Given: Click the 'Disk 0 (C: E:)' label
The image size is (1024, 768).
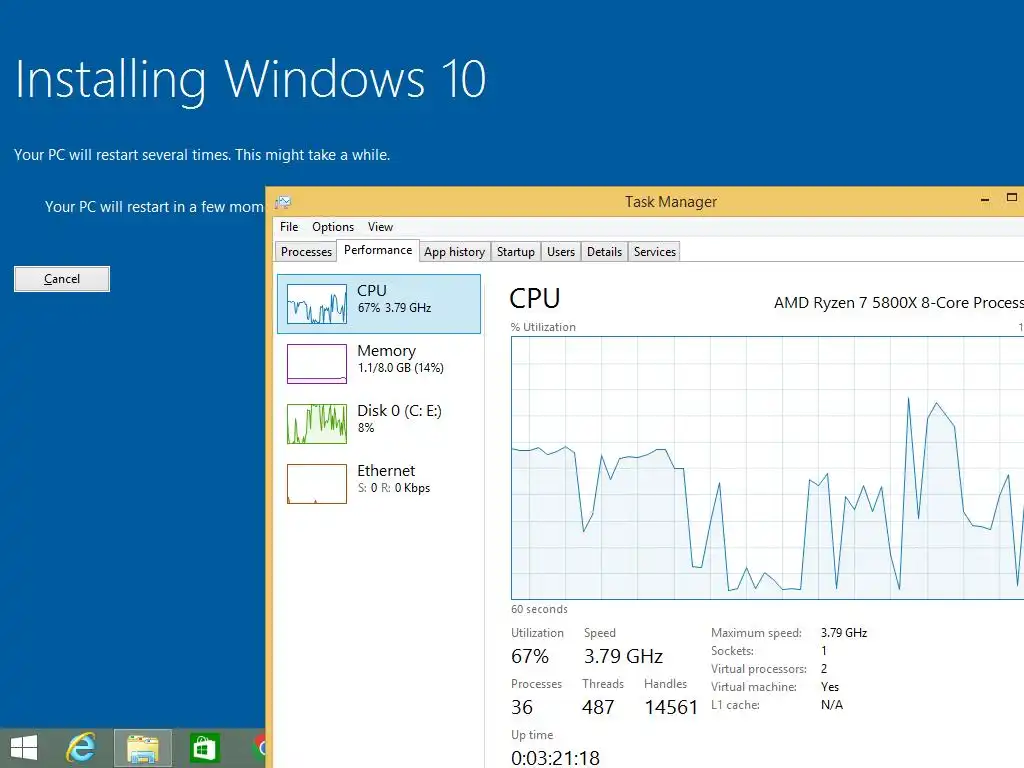Looking at the screenshot, I should coord(399,411).
